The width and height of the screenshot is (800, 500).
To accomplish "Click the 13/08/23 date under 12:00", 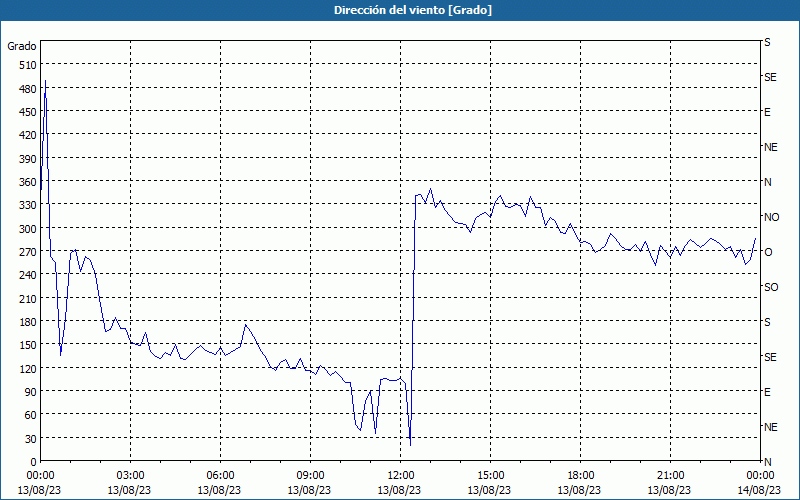I will pos(399,490).
